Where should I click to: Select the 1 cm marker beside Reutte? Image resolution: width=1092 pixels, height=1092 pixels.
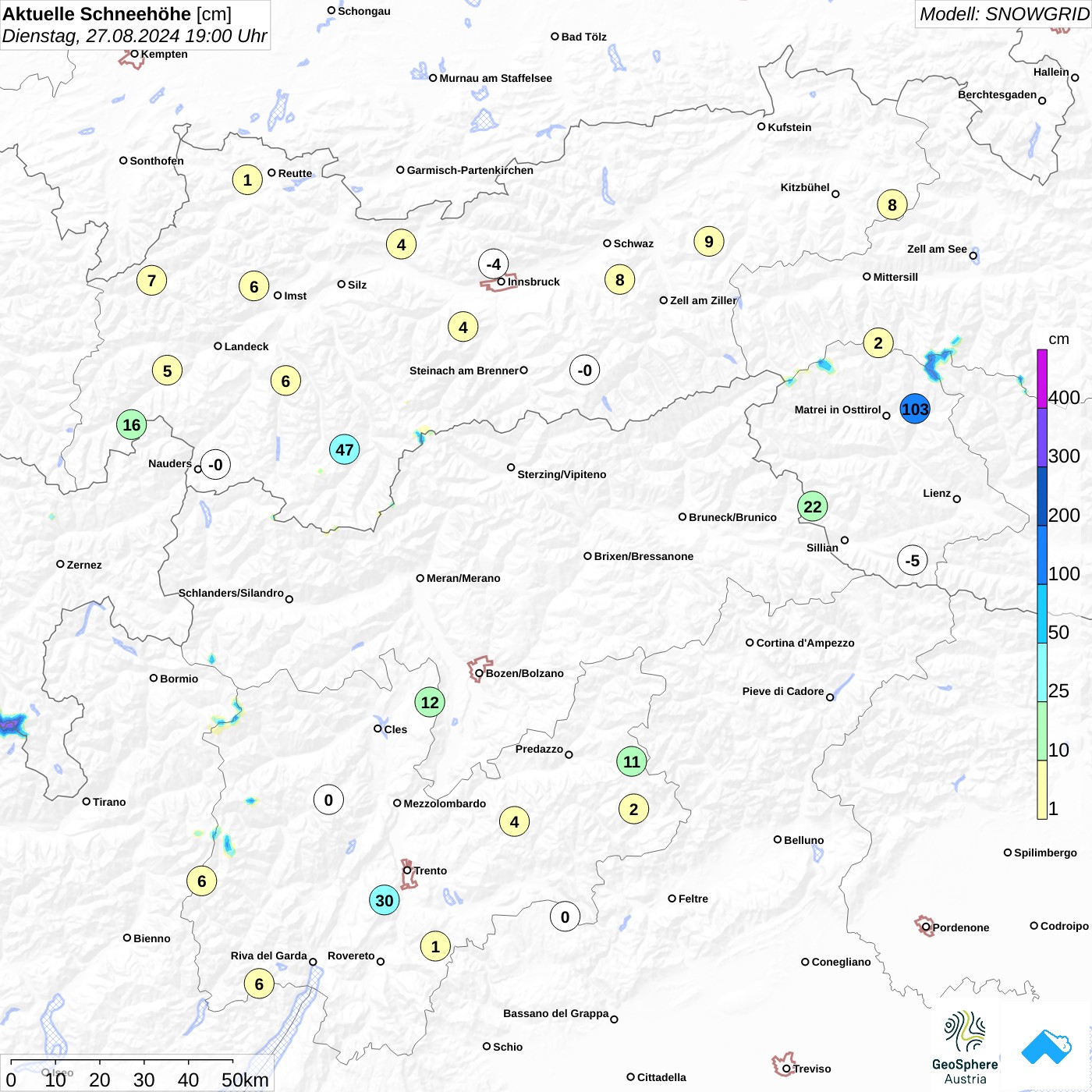247,179
